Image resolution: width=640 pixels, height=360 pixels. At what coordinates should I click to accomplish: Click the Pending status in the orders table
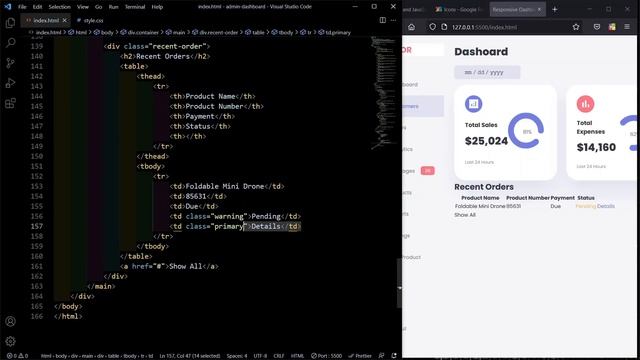click(585, 206)
